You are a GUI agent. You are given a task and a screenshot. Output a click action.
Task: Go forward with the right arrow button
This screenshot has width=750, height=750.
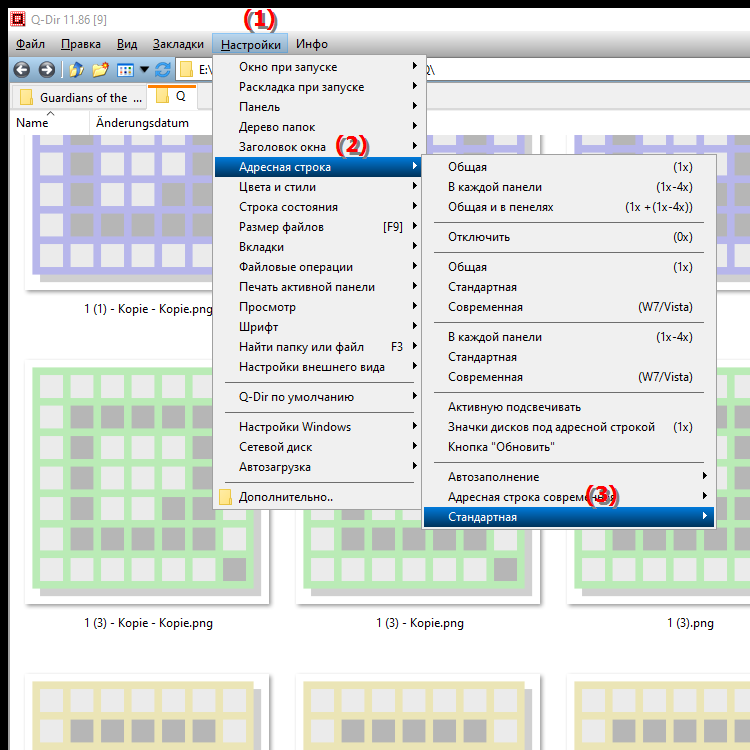(x=46, y=70)
